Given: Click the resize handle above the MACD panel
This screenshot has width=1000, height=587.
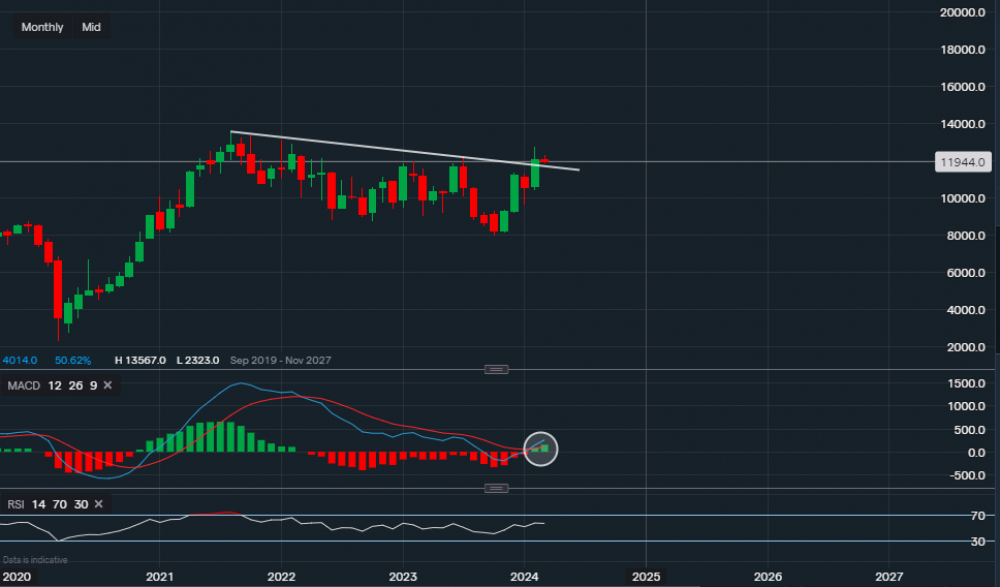Looking at the screenshot, I should (496, 369).
